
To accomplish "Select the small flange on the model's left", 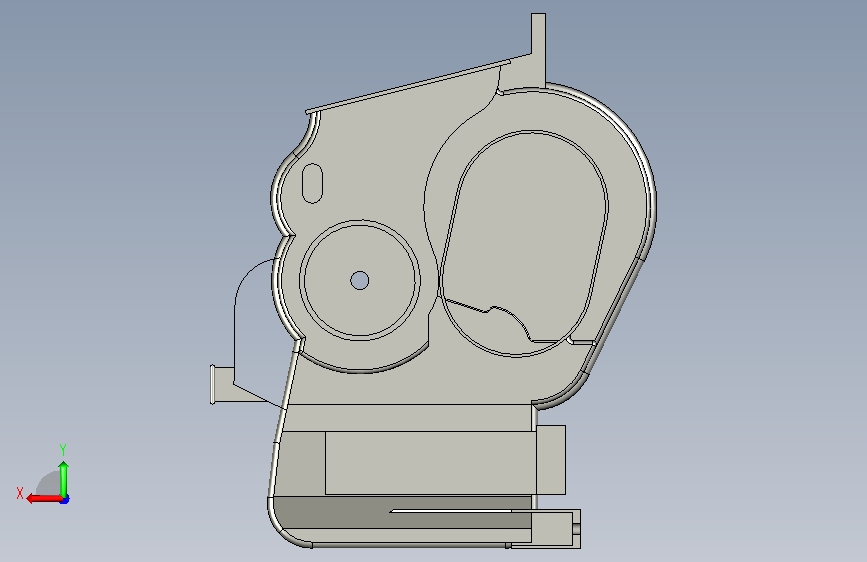I will tap(213, 384).
